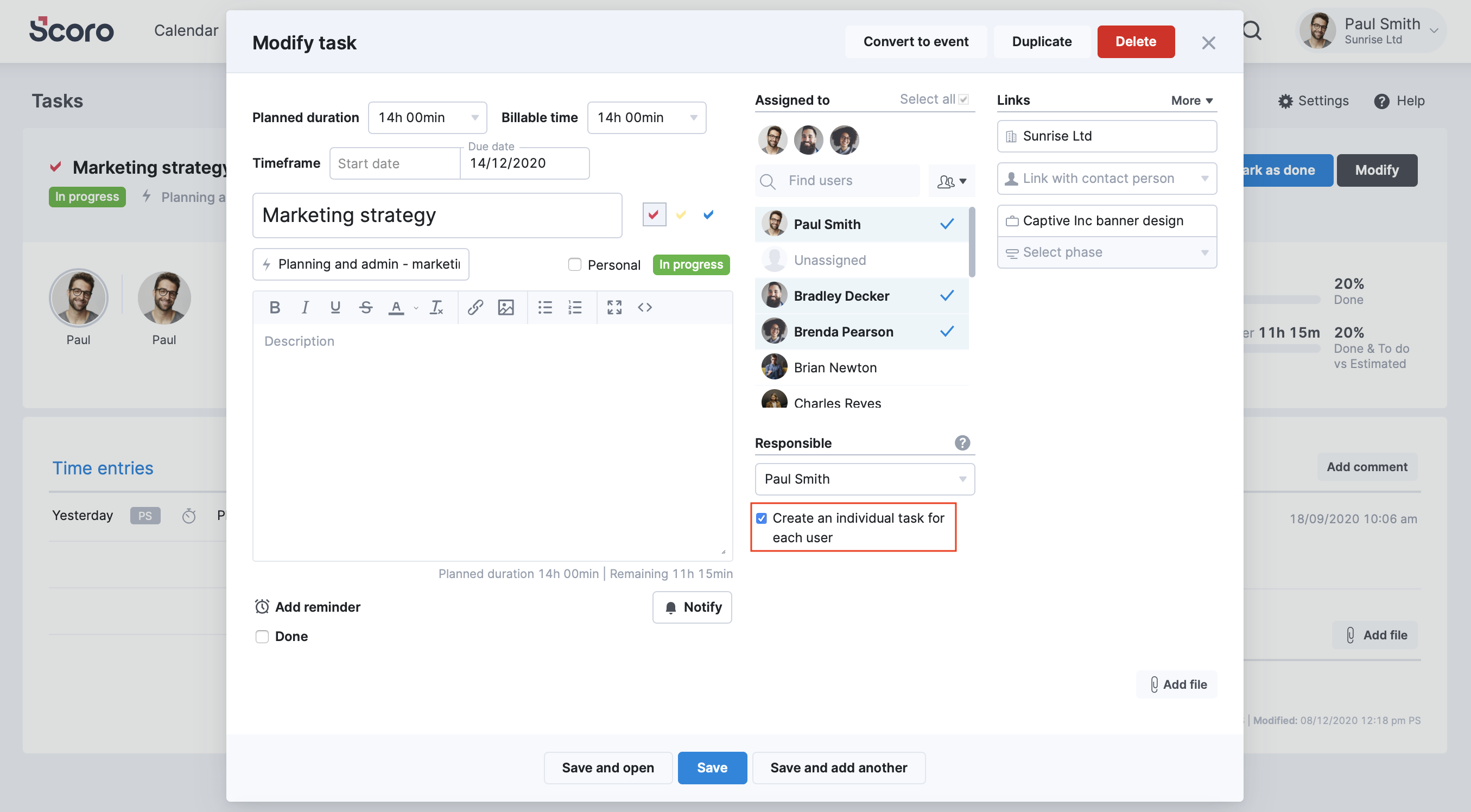The height and width of the screenshot is (812, 1471).
Task: Click Convert to event button
Action: [x=915, y=42]
